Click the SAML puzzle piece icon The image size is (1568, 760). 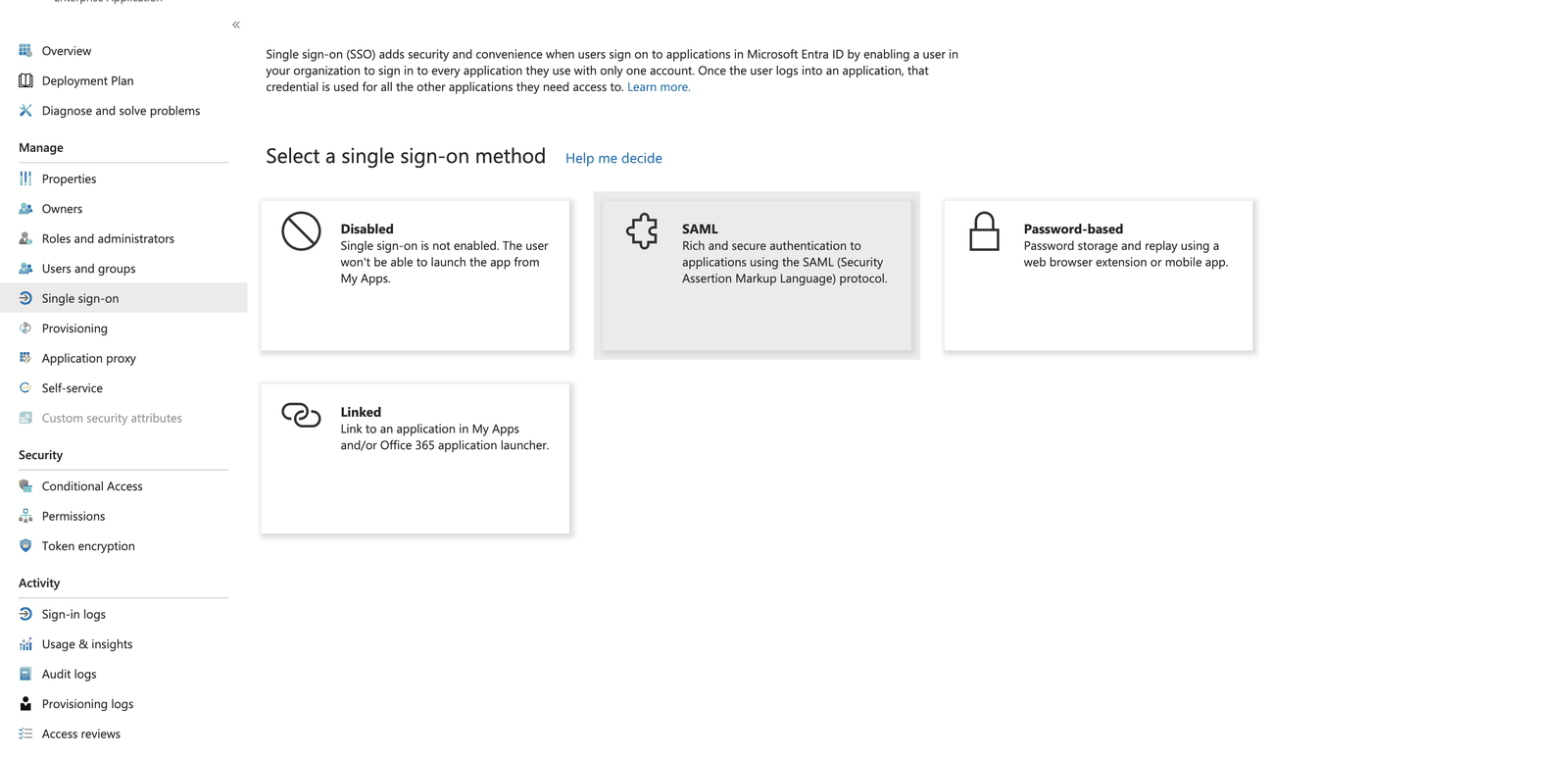pyautogui.click(x=643, y=231)
